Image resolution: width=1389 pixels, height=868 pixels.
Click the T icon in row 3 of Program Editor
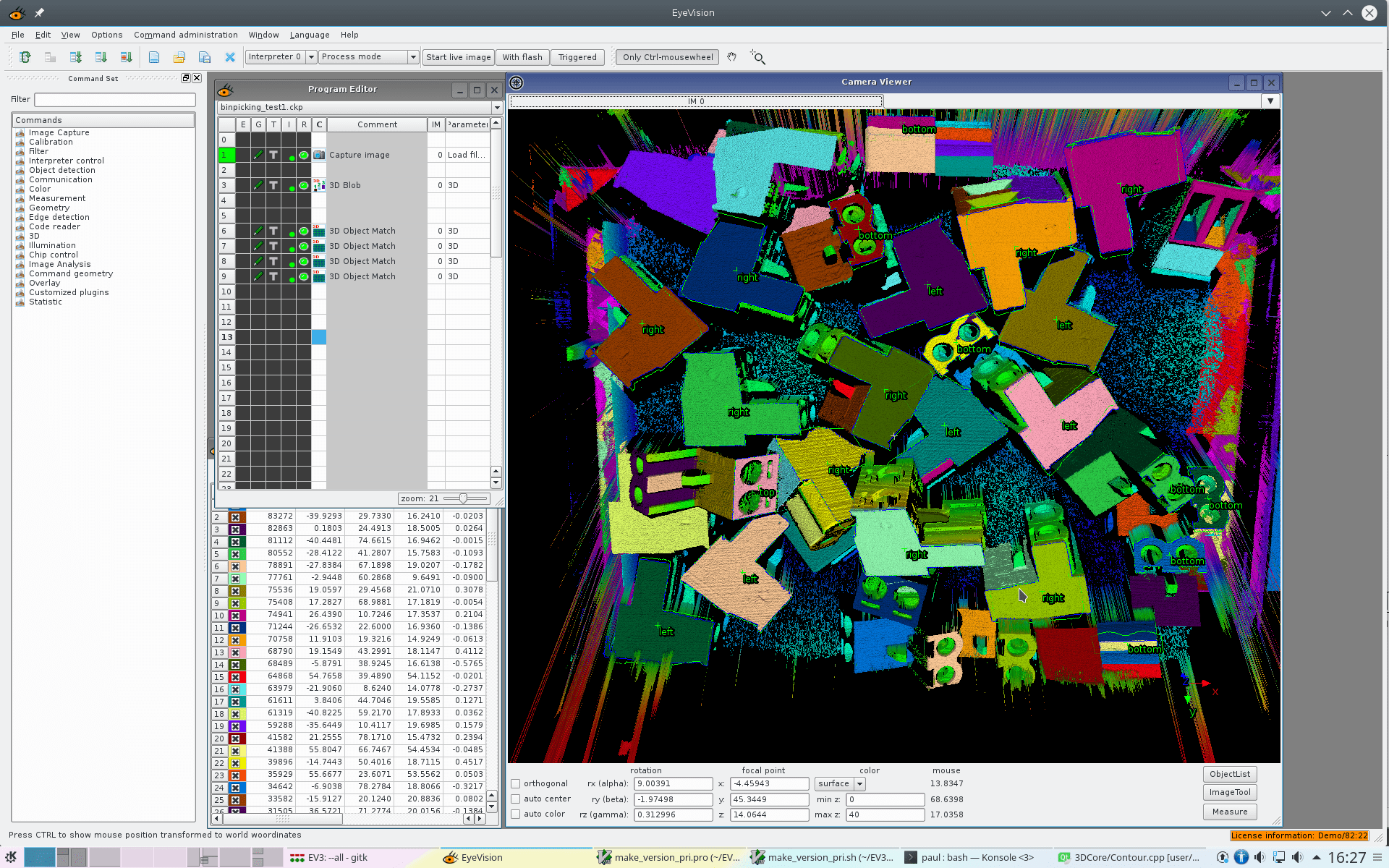[x=273, y=185]
